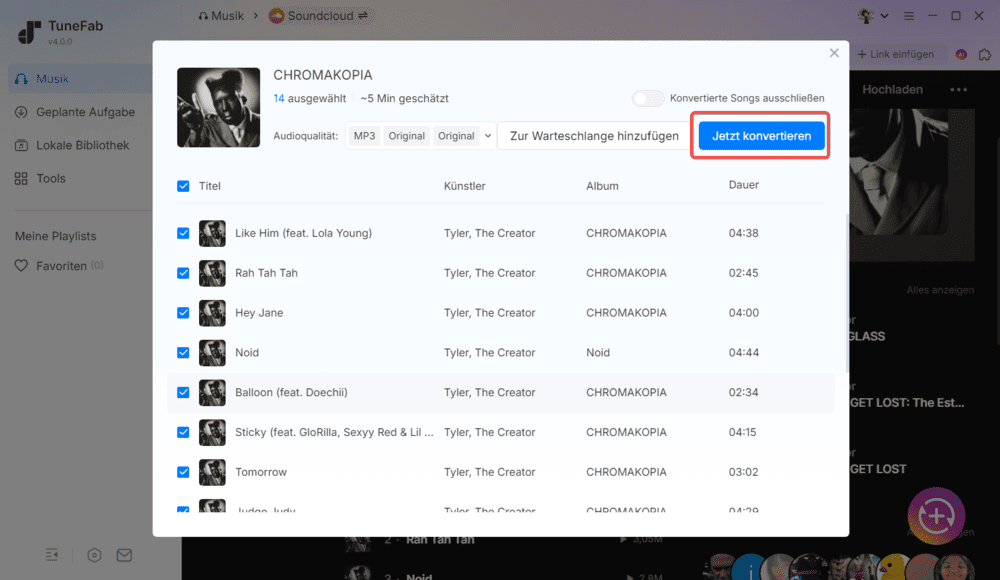Click the Musik headphones sidebar icon
This screenshot has width=1000, height=580.
21,79
